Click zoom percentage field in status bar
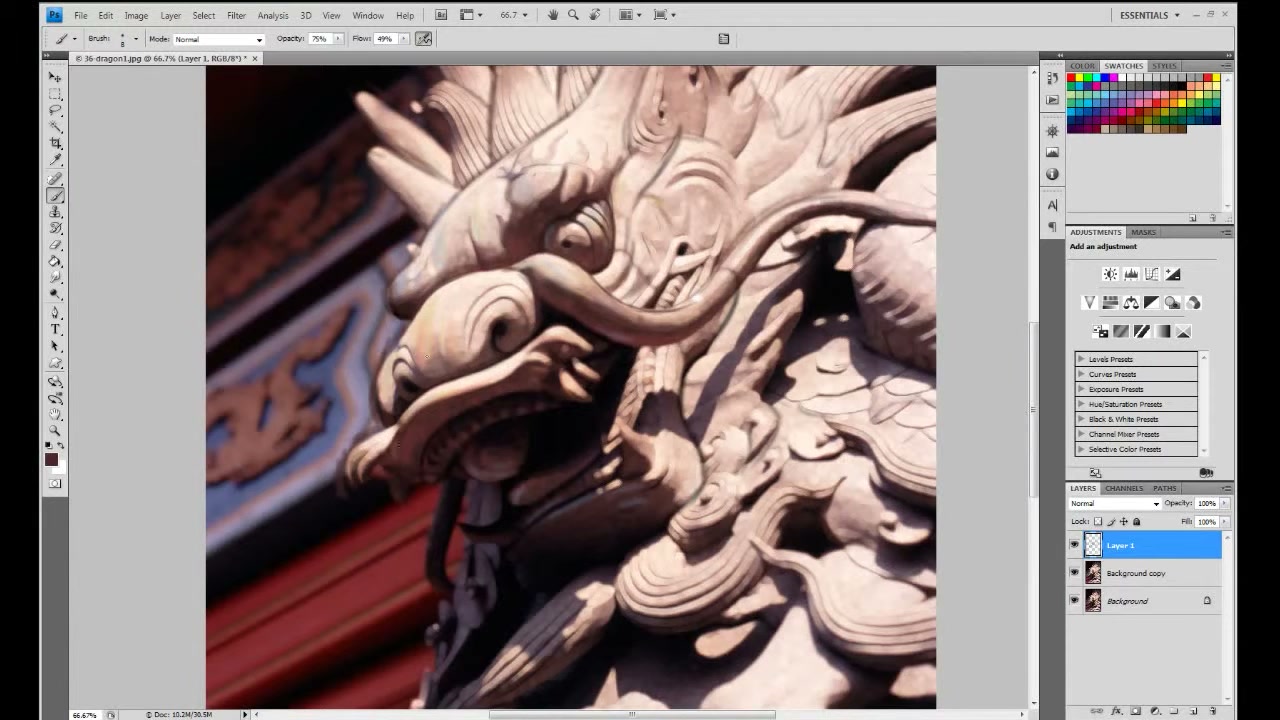Image resolution: width=1280 pixels, height=720 pixels. point(84,715)
